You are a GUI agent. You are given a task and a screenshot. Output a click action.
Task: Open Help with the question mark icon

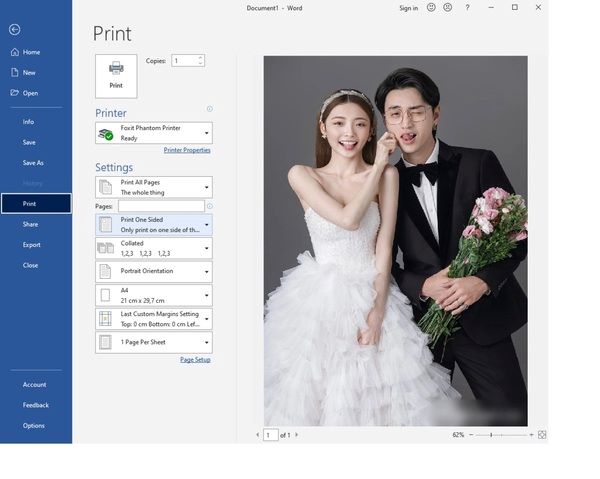[467, 8]
